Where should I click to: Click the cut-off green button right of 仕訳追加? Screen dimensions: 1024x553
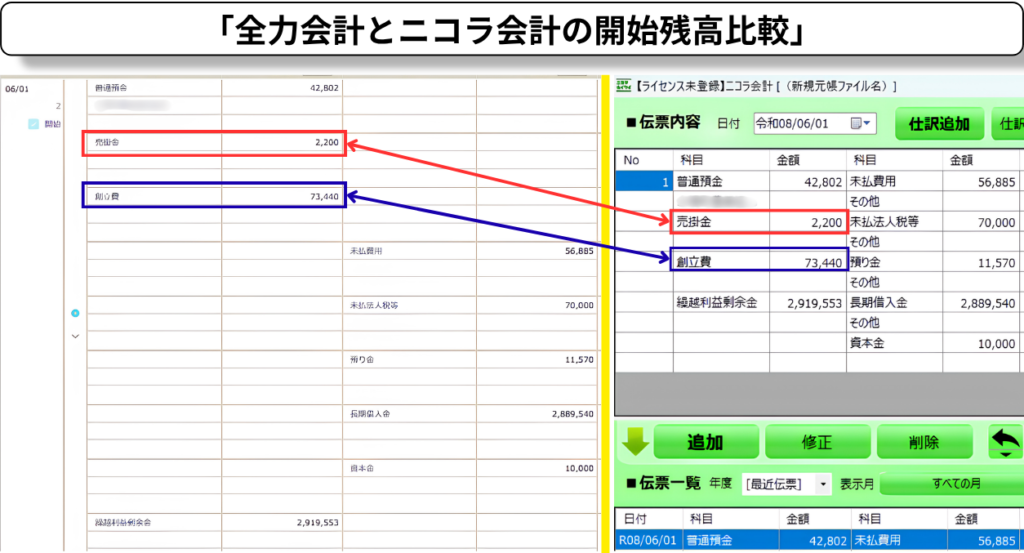point(1008,123)
